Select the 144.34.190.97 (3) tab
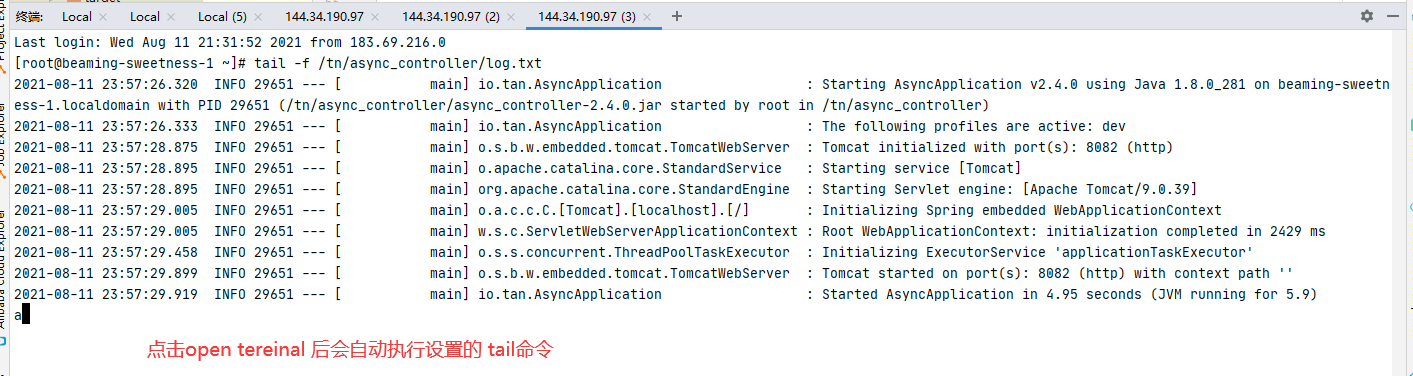1413x376 pixels. click(x=587, y=16)
